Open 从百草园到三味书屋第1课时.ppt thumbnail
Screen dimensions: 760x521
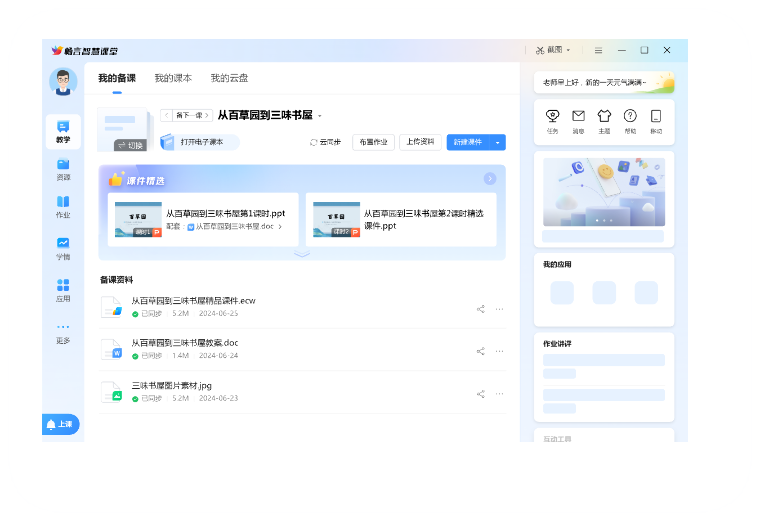(x=137, y=219)
